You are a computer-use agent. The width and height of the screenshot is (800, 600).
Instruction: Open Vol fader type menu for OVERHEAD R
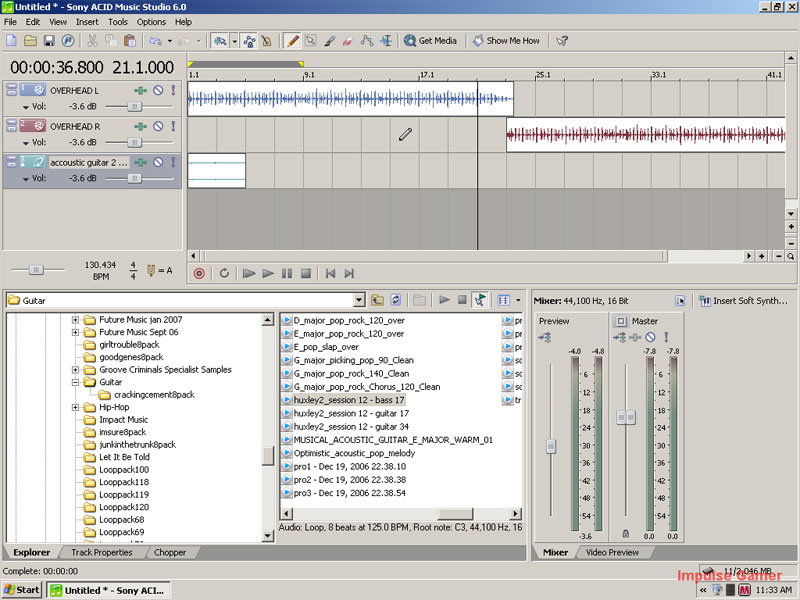(x=26, y=143)
